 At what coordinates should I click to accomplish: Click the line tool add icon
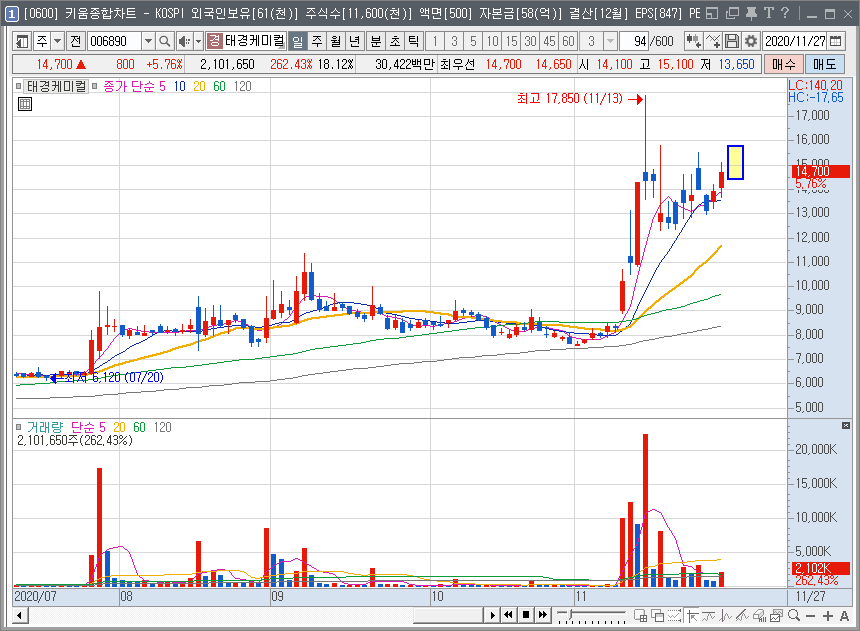713,41
